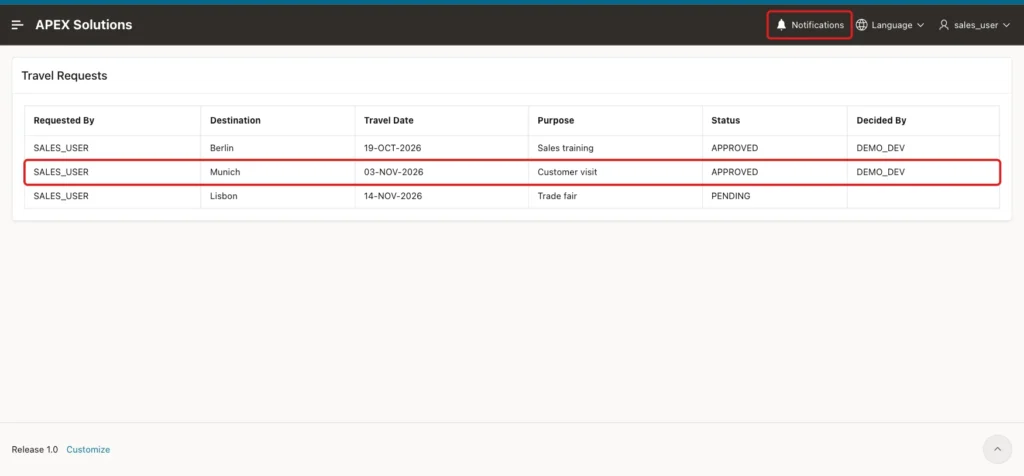
Task: Click the sales_user person icon
Action: tap(943, 25)
